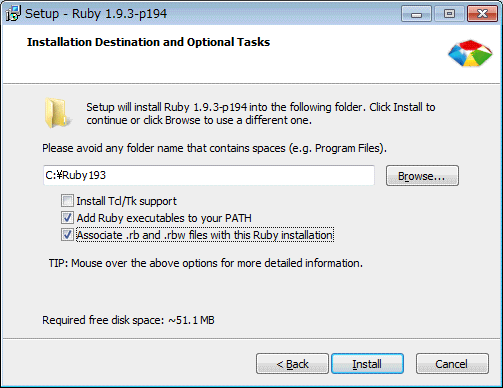
Task: Go back with the Back button
Action: point(292,364)
